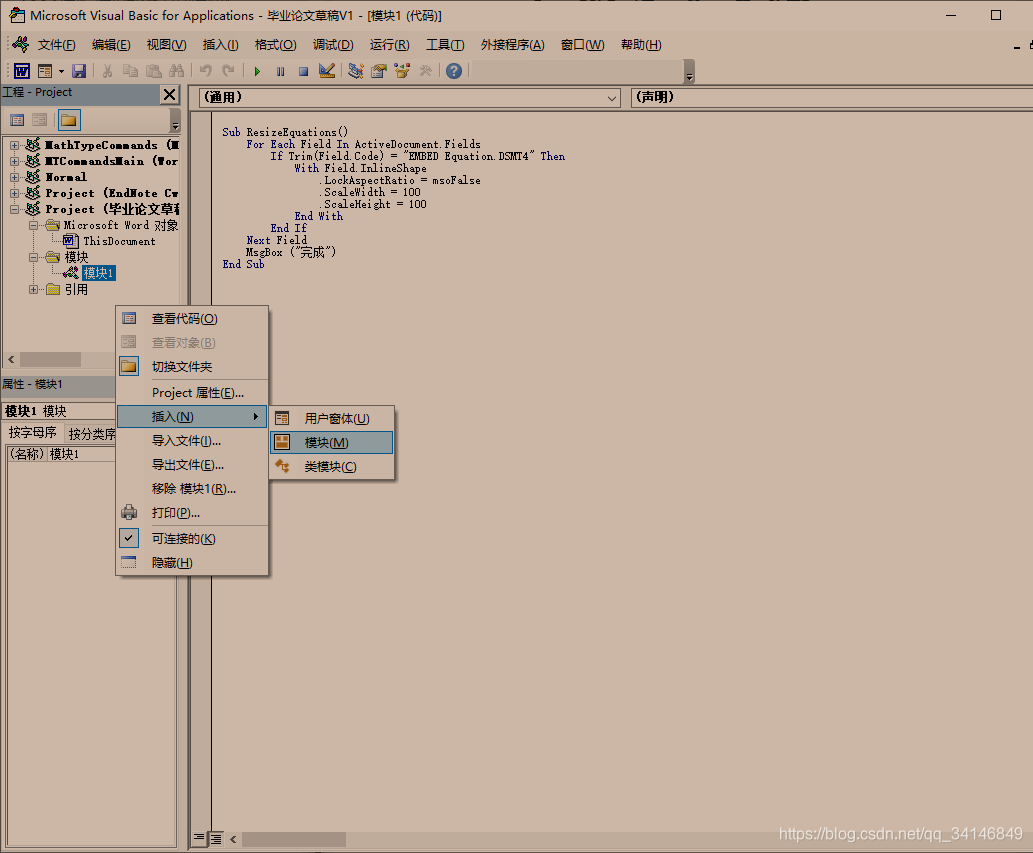Pause execution with the Break icon

(x=281, y=71)
